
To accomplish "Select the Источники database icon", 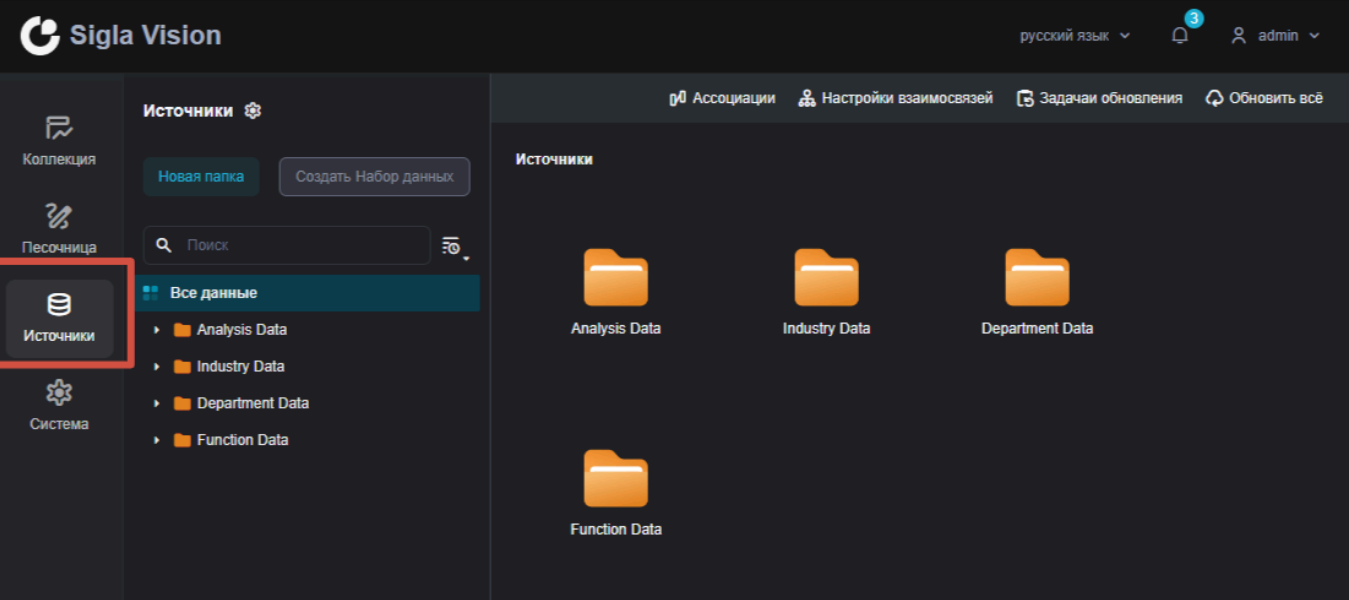I will pos(59,305).
